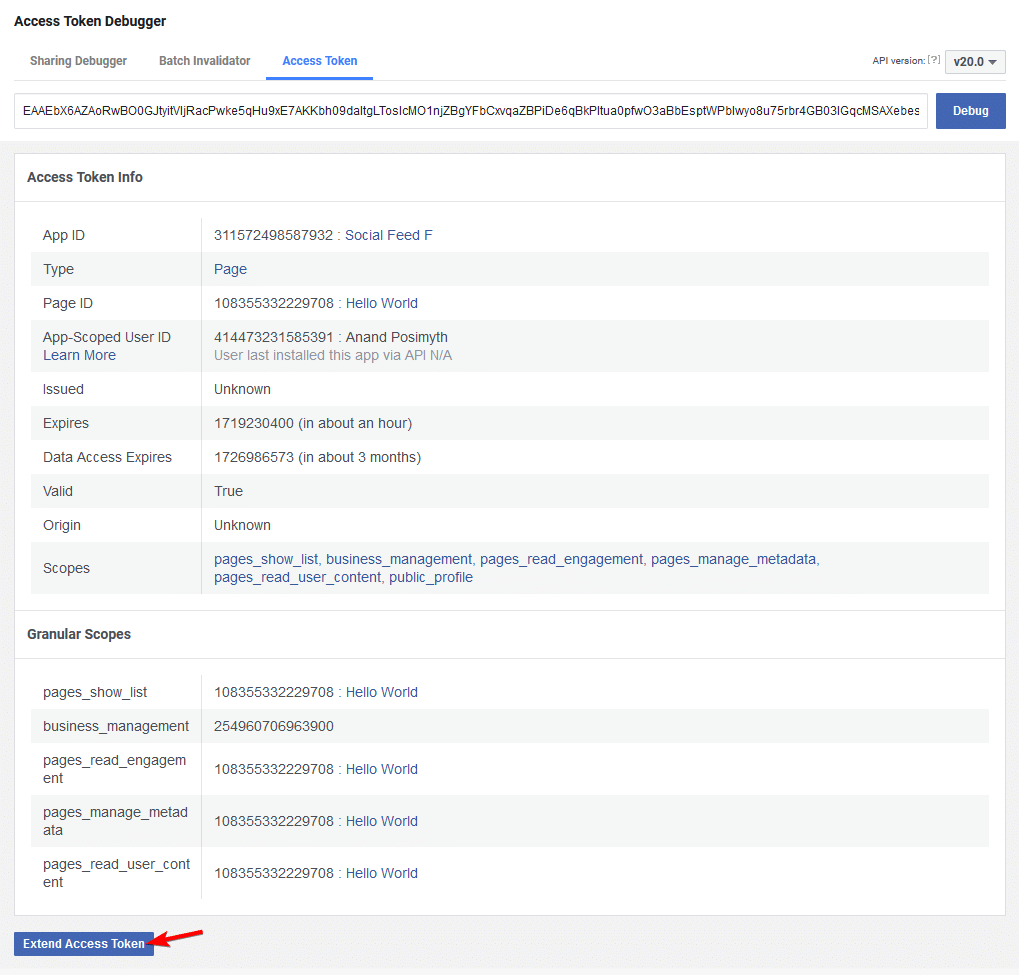1019x975 pixels.
Task: Open the pages_manage_metadata scope link
Action: tap(733, 559)
